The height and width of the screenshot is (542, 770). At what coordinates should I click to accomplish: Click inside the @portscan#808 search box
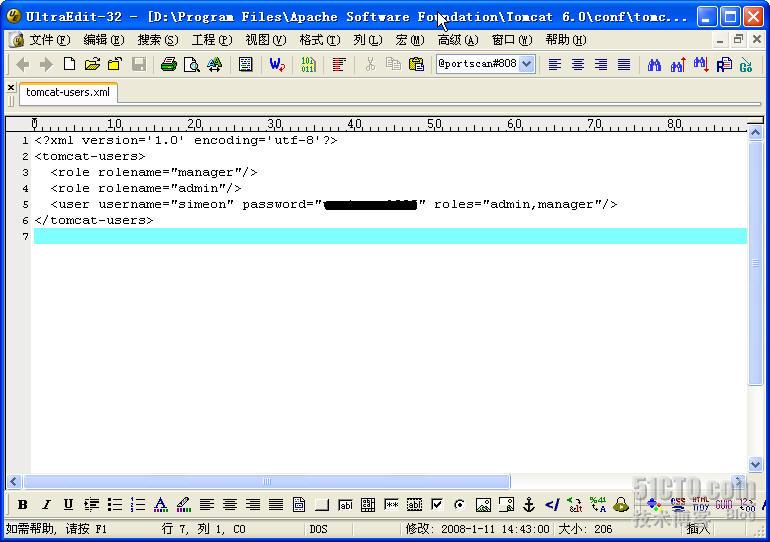477,64
